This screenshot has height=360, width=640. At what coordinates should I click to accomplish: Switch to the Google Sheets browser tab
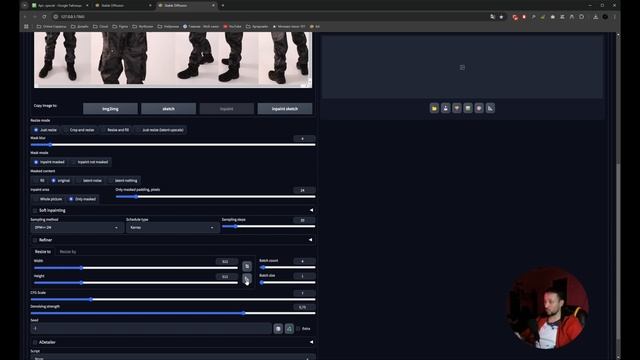pos(60,6)
